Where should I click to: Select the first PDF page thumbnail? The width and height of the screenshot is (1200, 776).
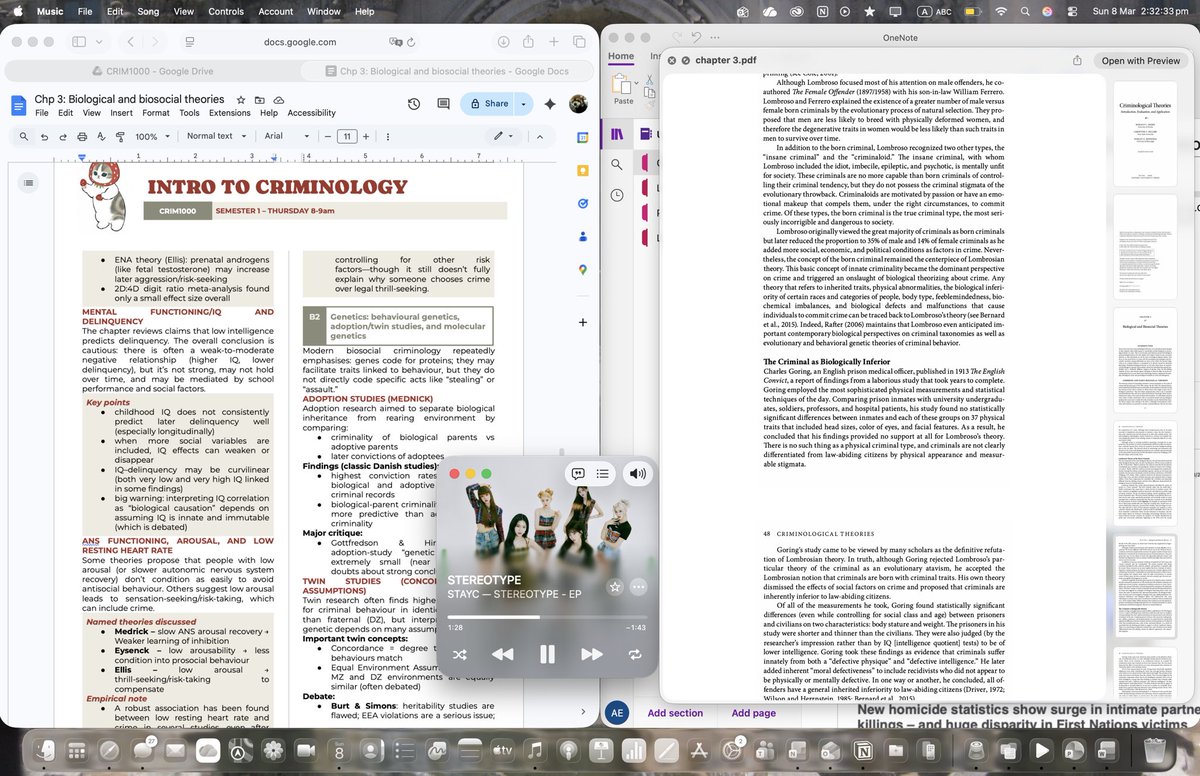1144,133
